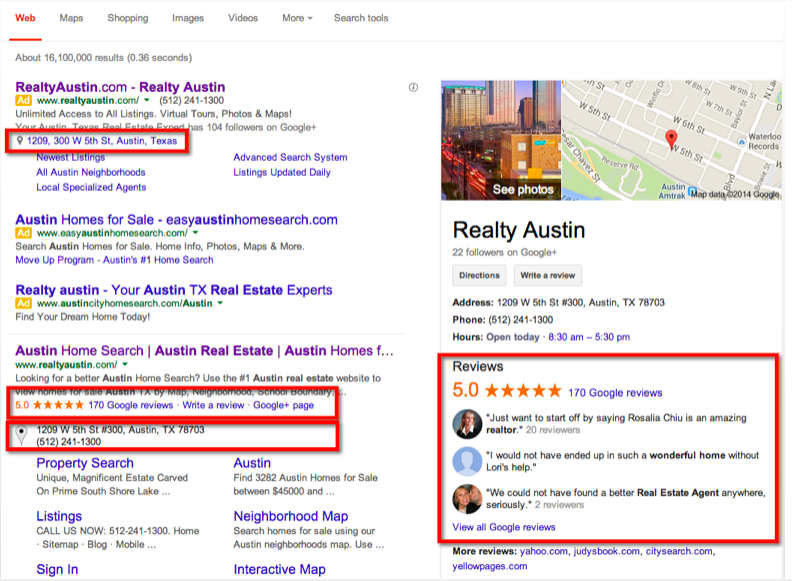Open the Sign In sitelink
This screenshot has width=792, height=581.
coord(57,569)
